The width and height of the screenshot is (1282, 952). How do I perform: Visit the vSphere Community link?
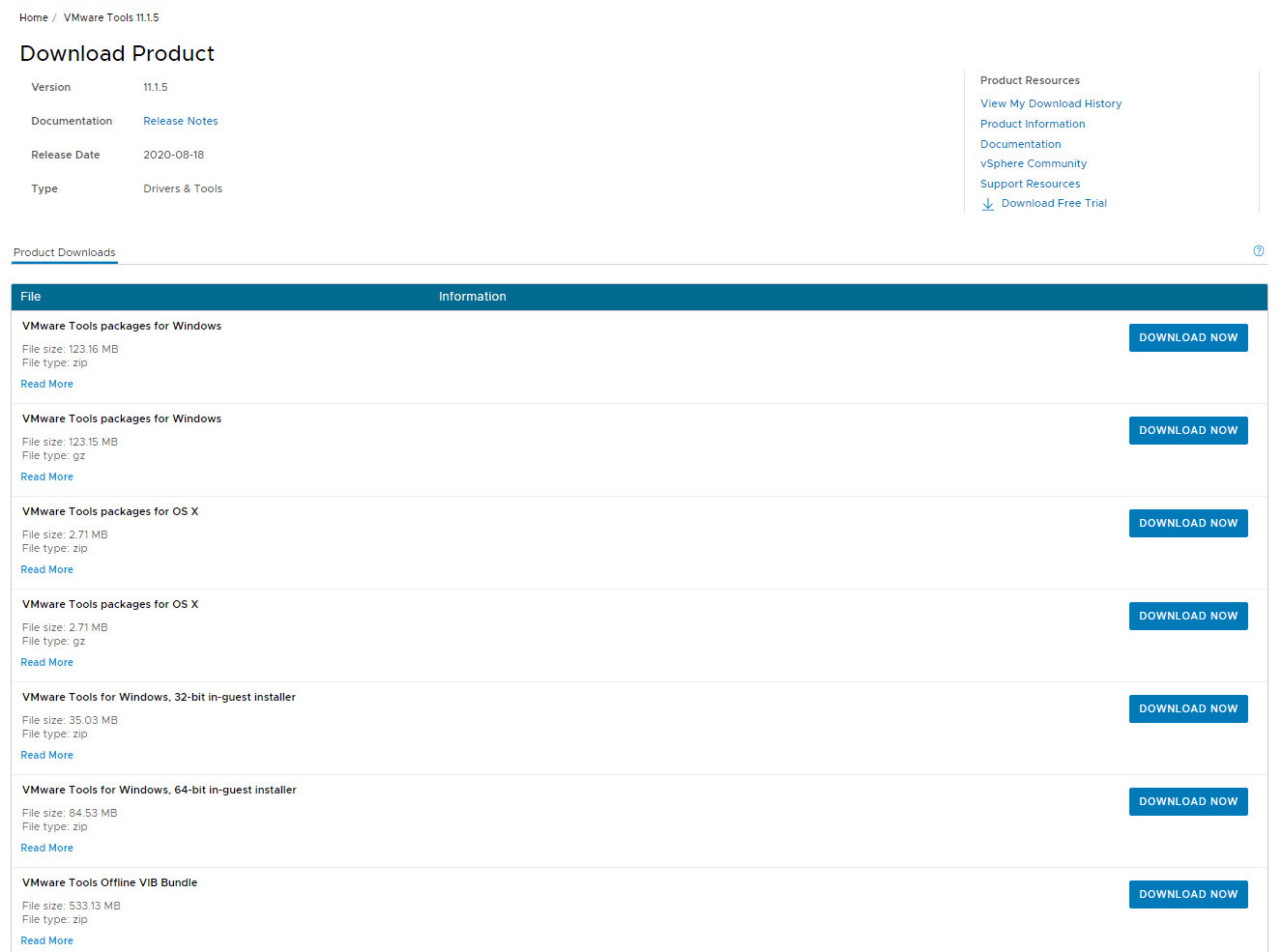coord(1034,163)
